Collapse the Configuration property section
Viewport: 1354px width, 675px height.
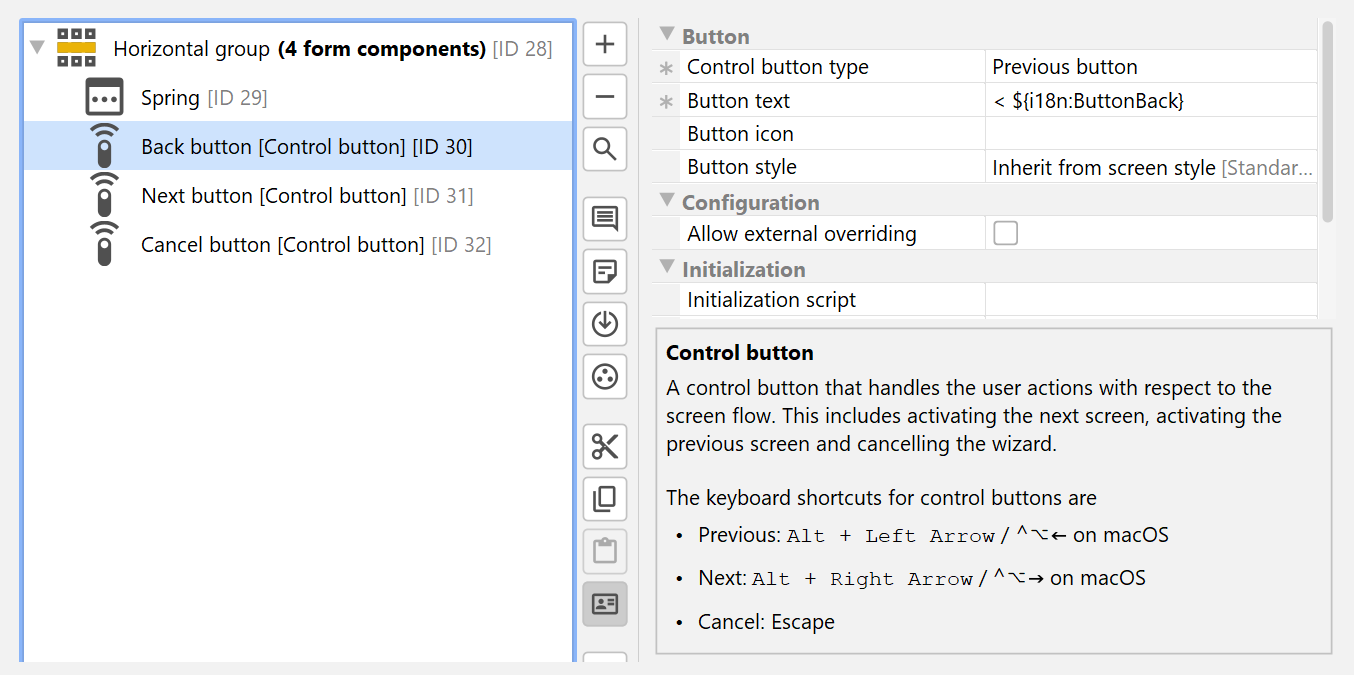click(667, 201)
